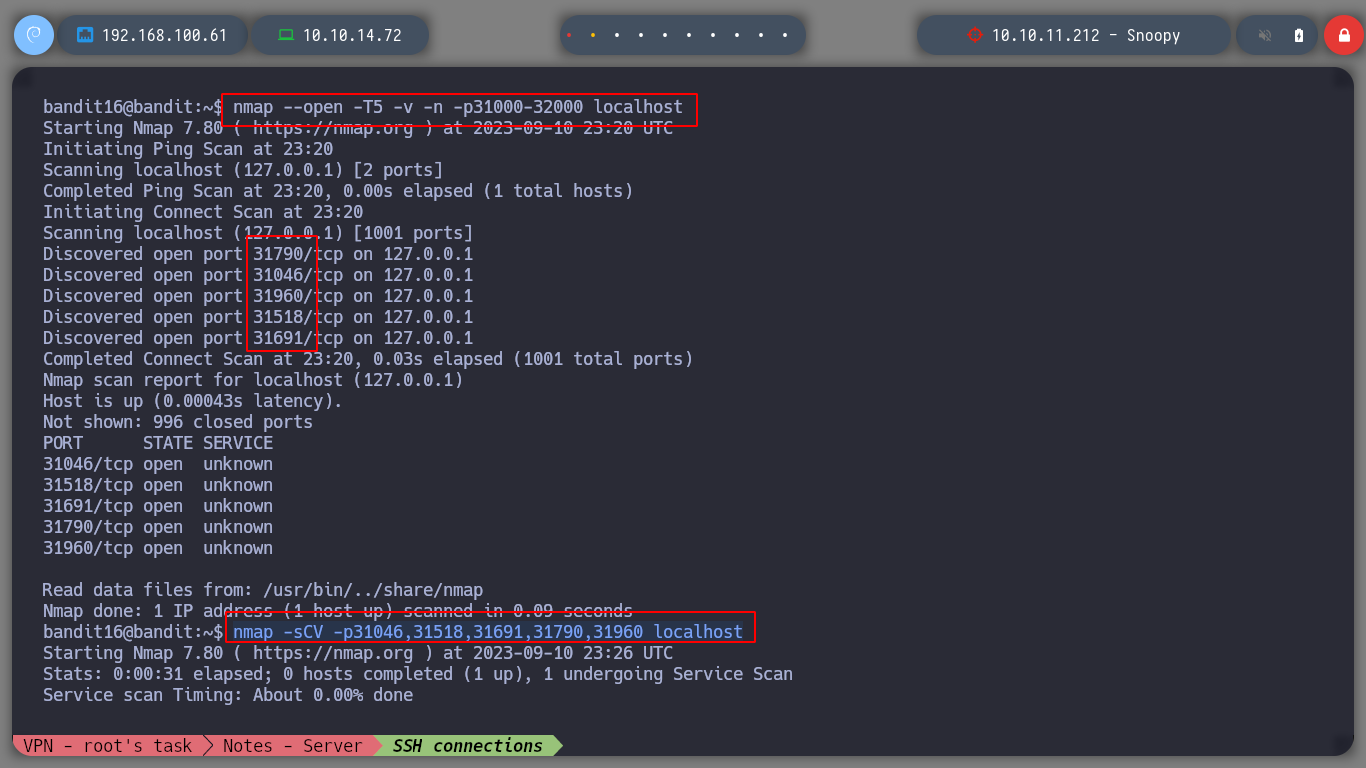Switch to the Notes - Server tab
This screenshot has width=1366, height=768.
click(x=292, y=746)
